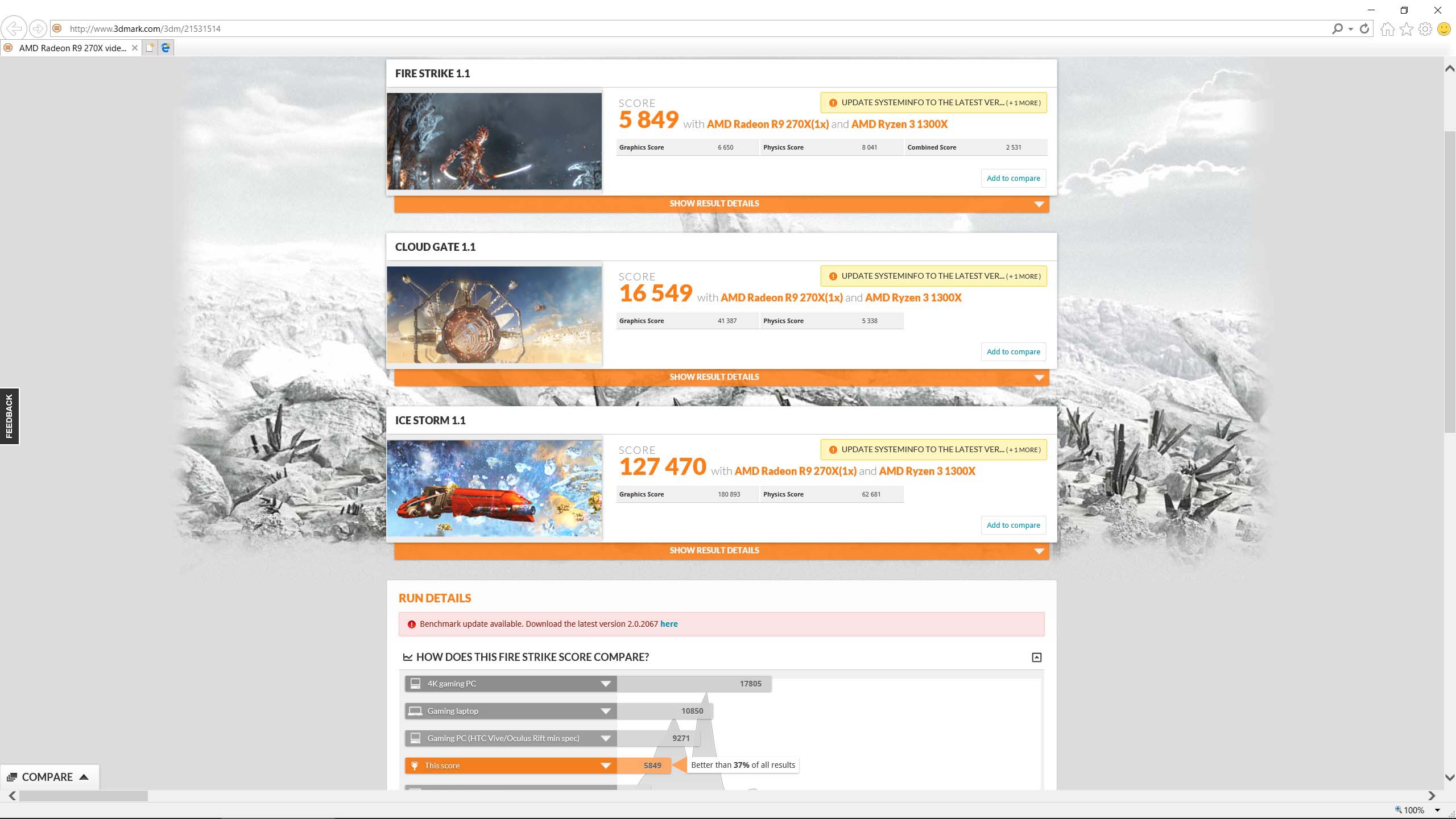Open Favorites star icon

[x=1407, y=29]
